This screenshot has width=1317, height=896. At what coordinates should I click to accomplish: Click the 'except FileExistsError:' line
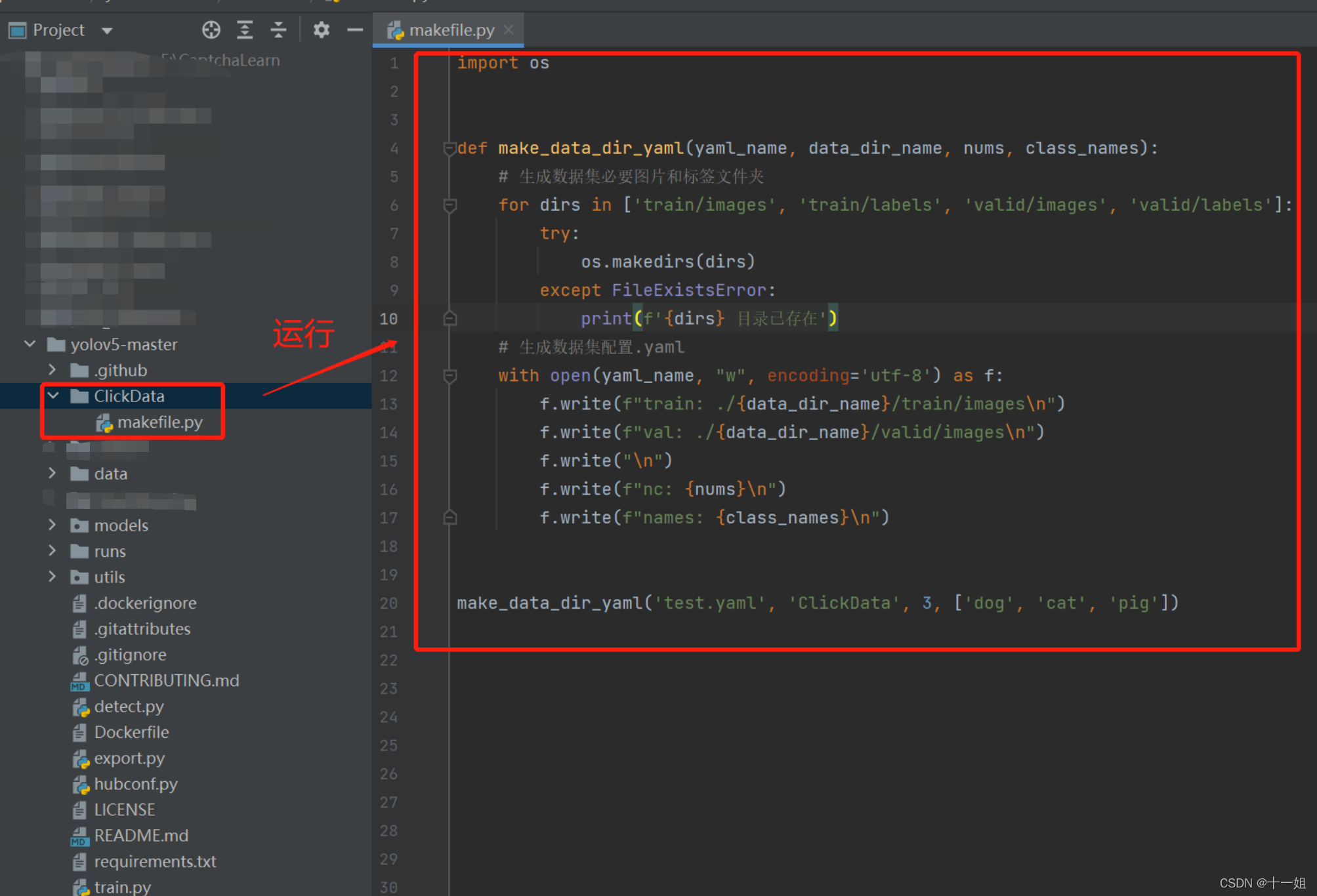tap(658, 290)
